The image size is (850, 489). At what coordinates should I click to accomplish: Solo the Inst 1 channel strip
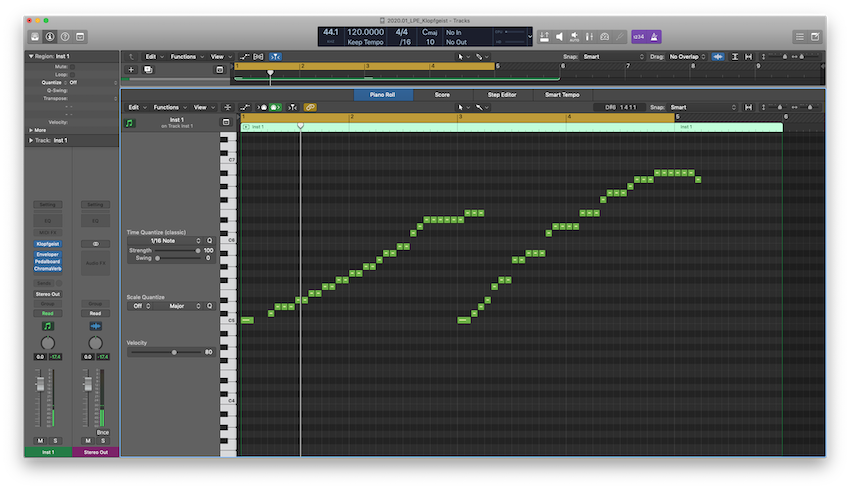tap(55, 441)
